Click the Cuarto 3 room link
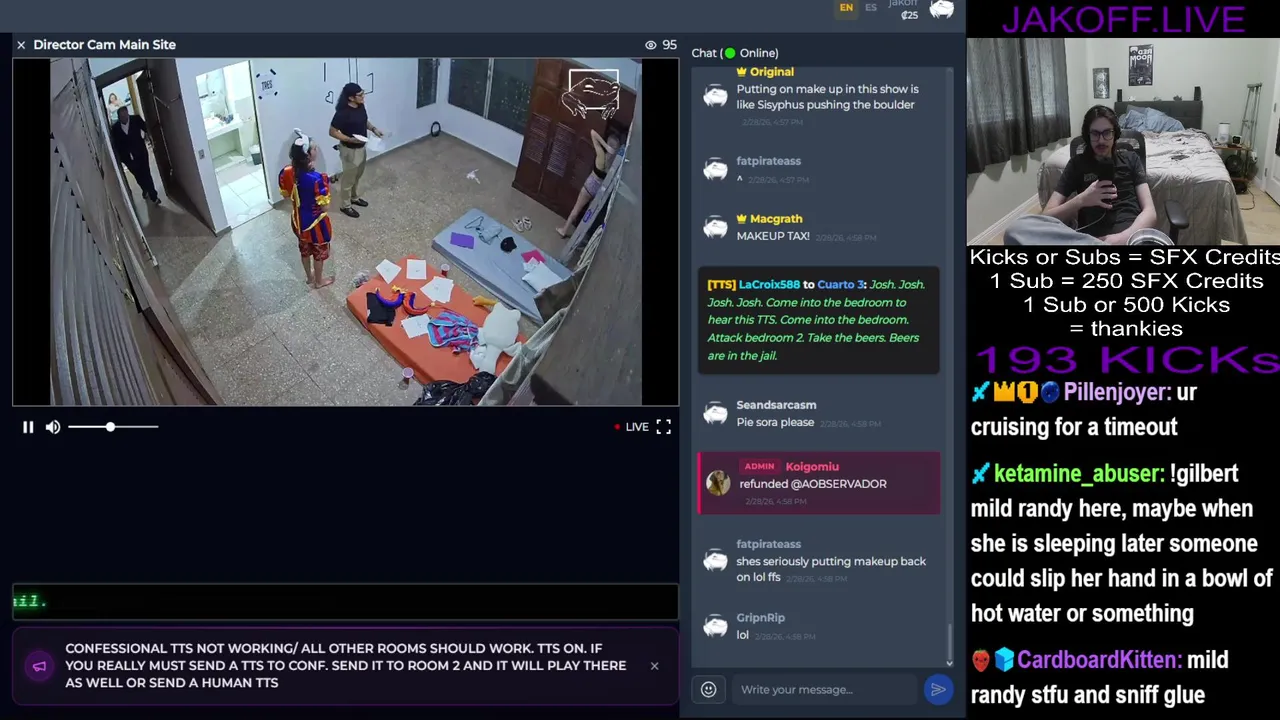Viewport: 1280px width, 720px height. tap(841, 285)
